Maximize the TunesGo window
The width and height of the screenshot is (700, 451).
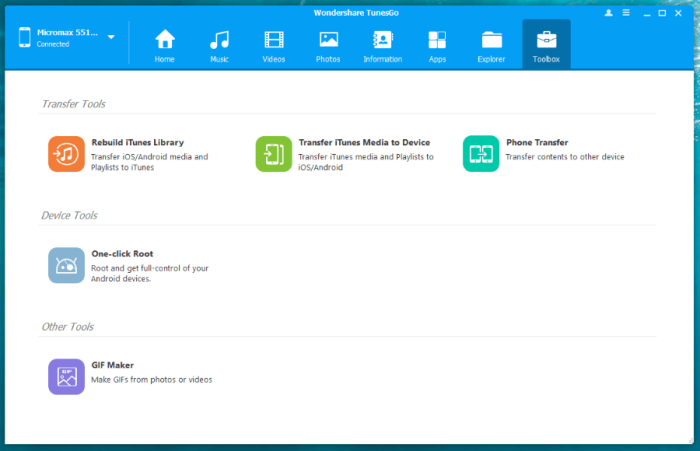[x=662, y=13]
